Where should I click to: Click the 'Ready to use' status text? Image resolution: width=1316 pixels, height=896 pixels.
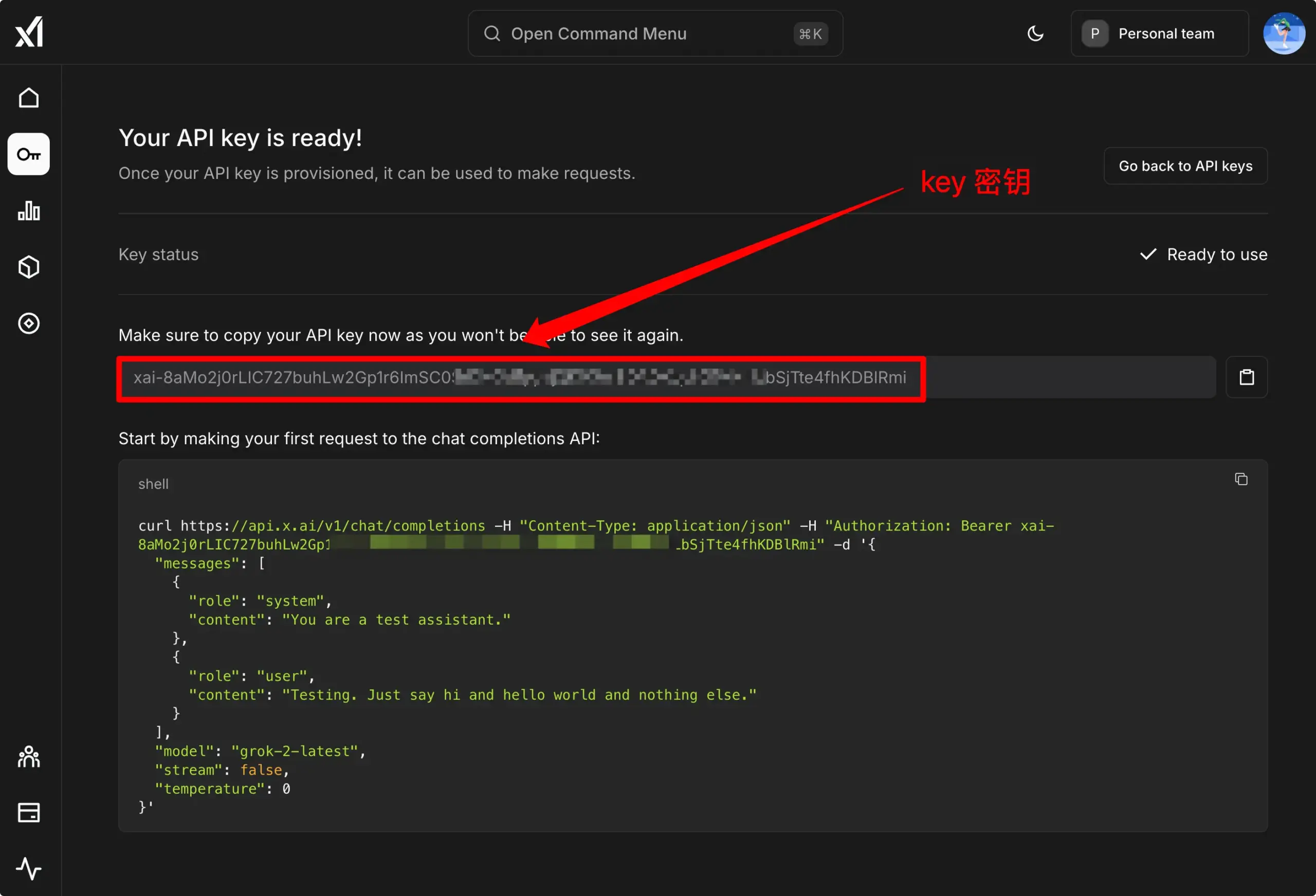pos(1217,254)
